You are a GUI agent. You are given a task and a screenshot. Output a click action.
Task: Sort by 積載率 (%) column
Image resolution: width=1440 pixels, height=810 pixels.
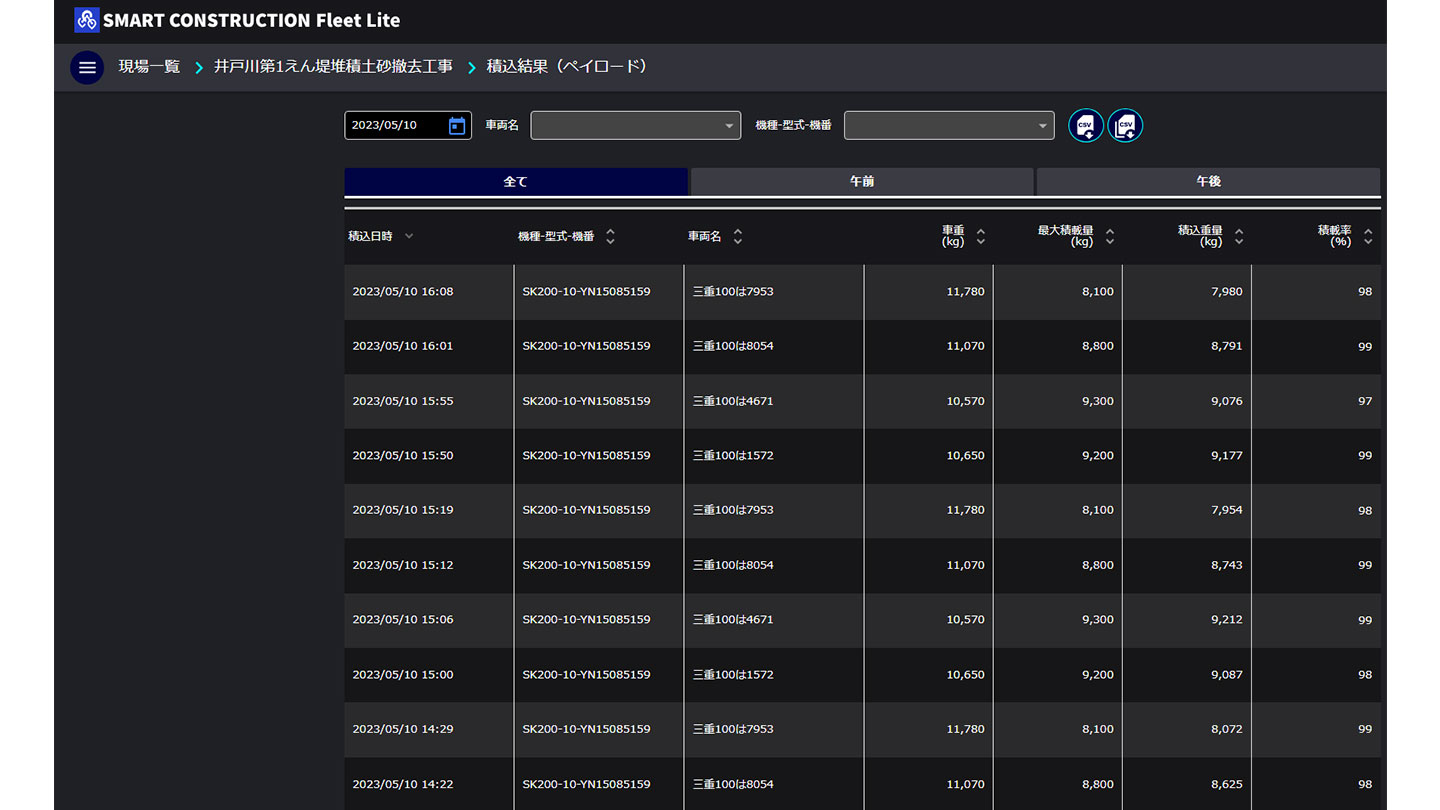click(1368, 236)
